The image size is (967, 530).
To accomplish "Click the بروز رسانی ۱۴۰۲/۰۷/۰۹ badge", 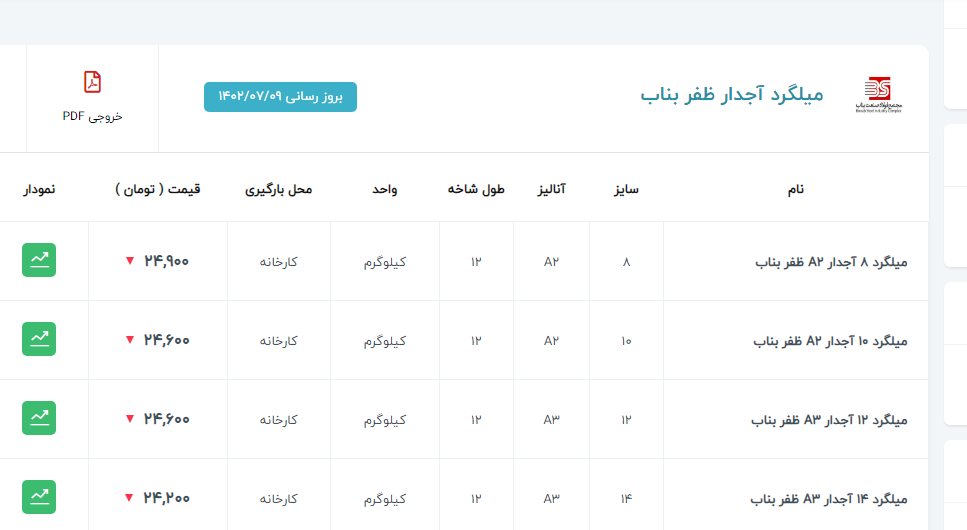I will (x=280, y=97).
